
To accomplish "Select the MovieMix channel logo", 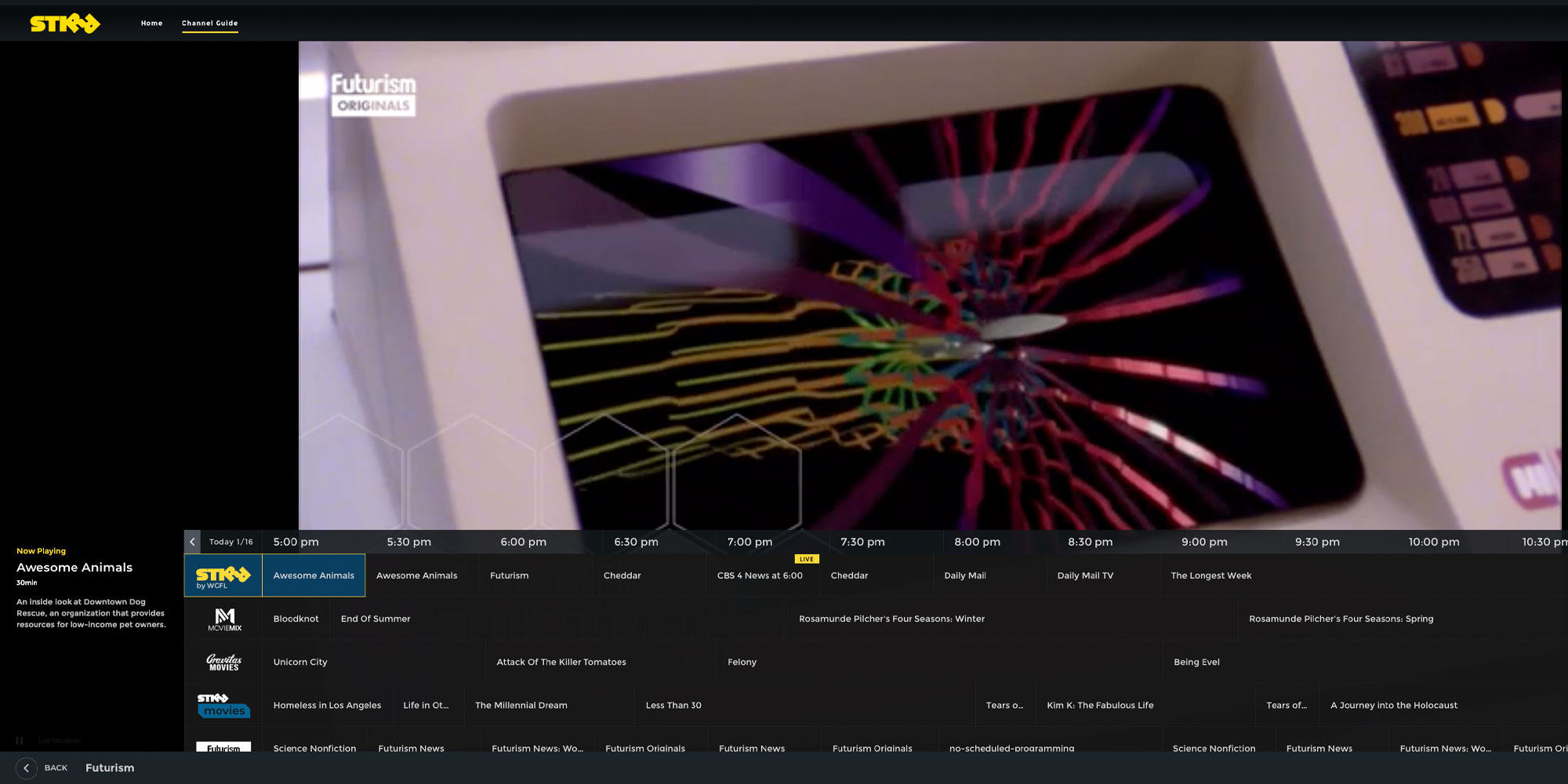I will [x=224, y=619].
